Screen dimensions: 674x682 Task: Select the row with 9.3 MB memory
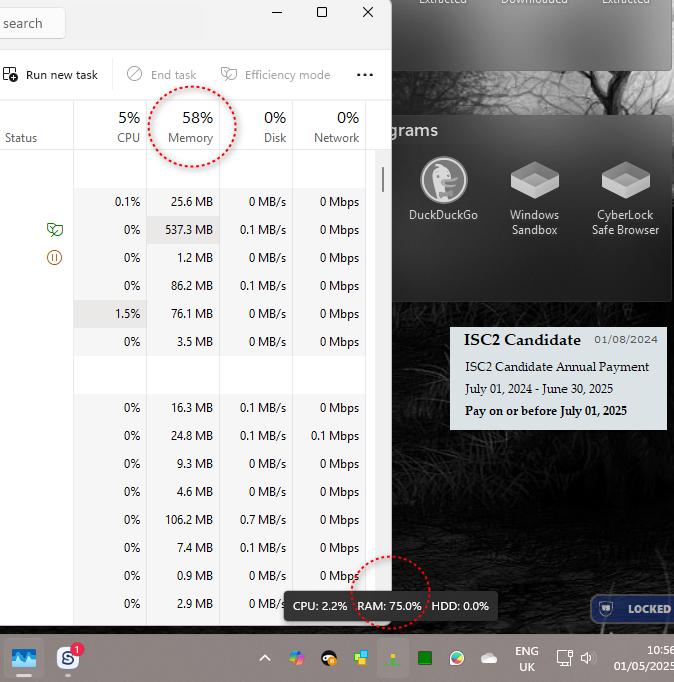pyautogui.click(x=183, y=464)
